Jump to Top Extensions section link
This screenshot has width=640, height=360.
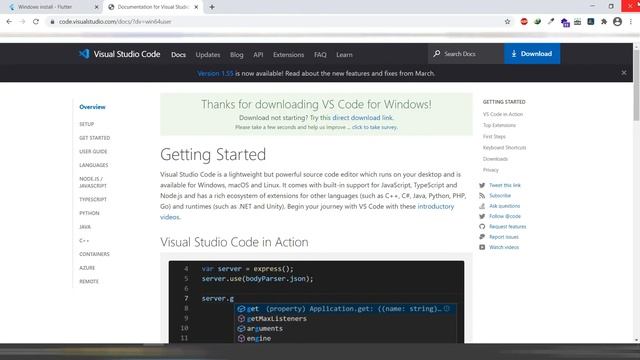tap(499, 125)
